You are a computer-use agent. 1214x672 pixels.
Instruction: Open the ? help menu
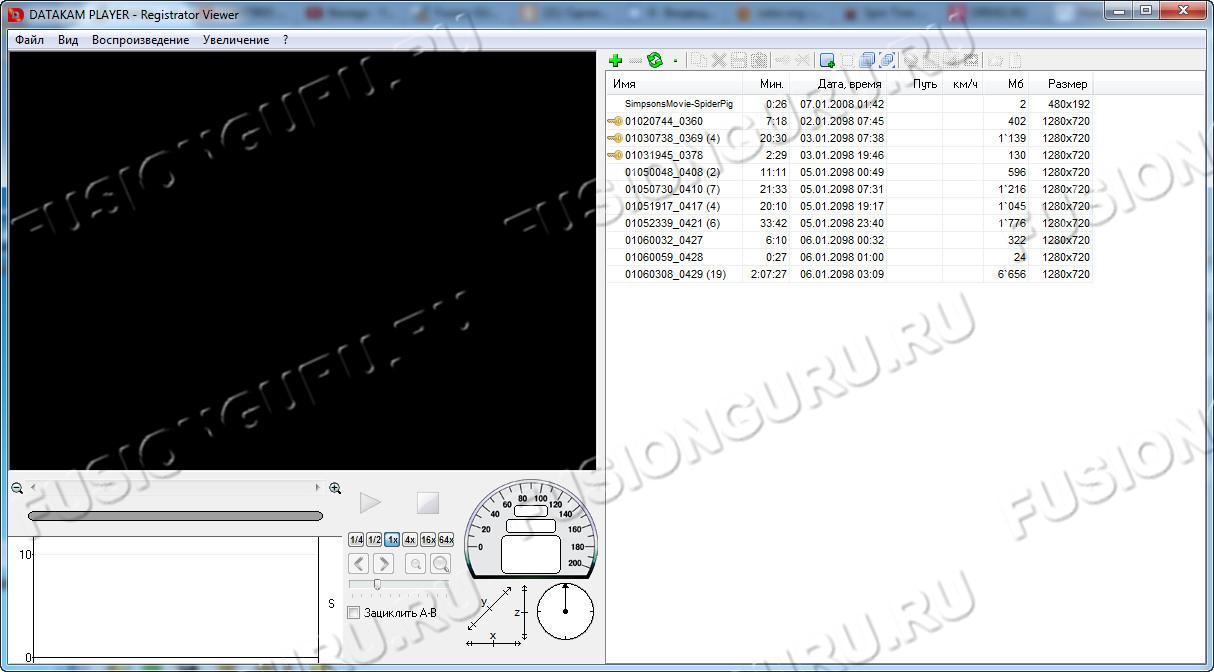click(285, 40)
